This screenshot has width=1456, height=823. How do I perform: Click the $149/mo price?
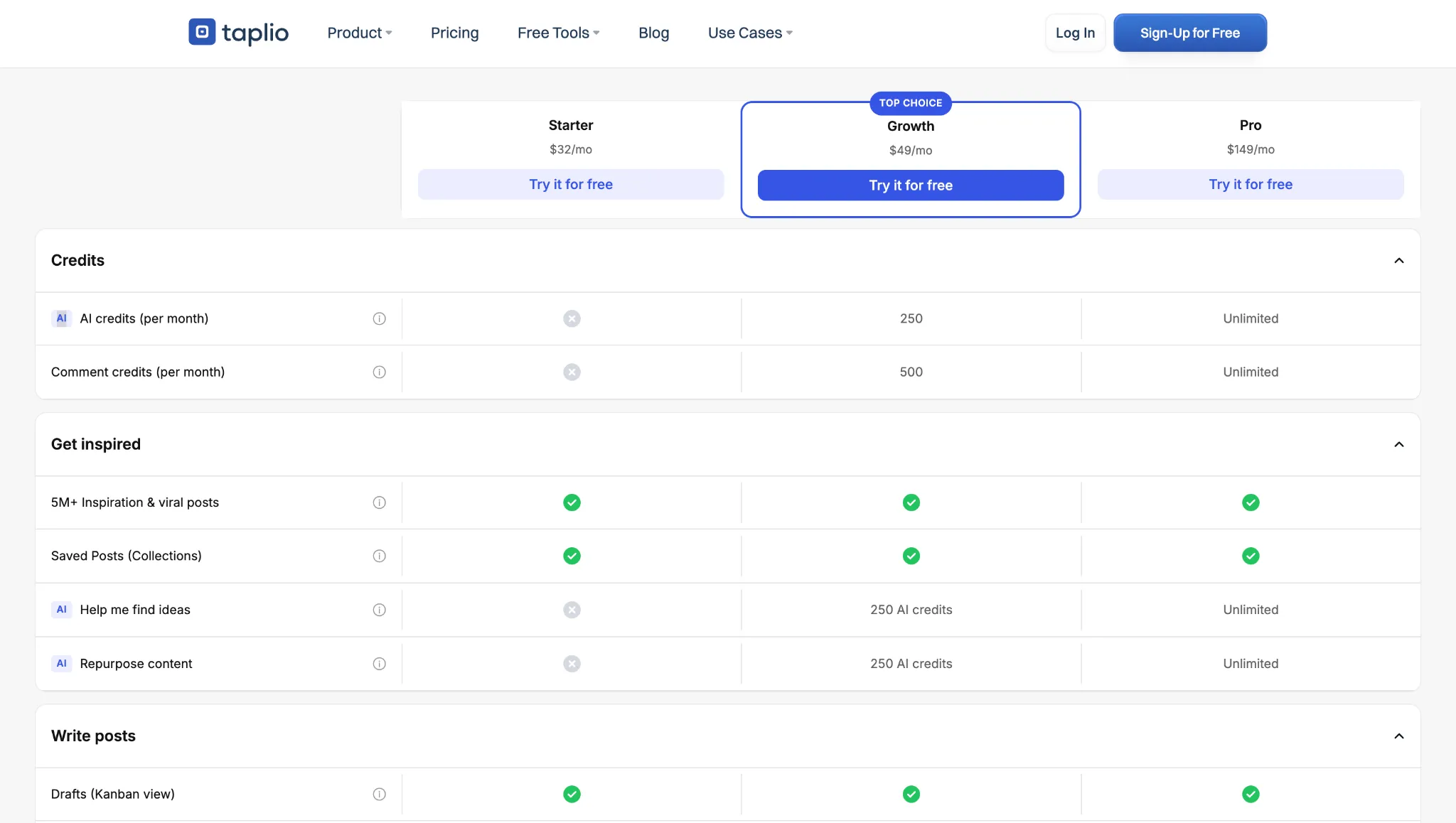tap(1251, 149)
